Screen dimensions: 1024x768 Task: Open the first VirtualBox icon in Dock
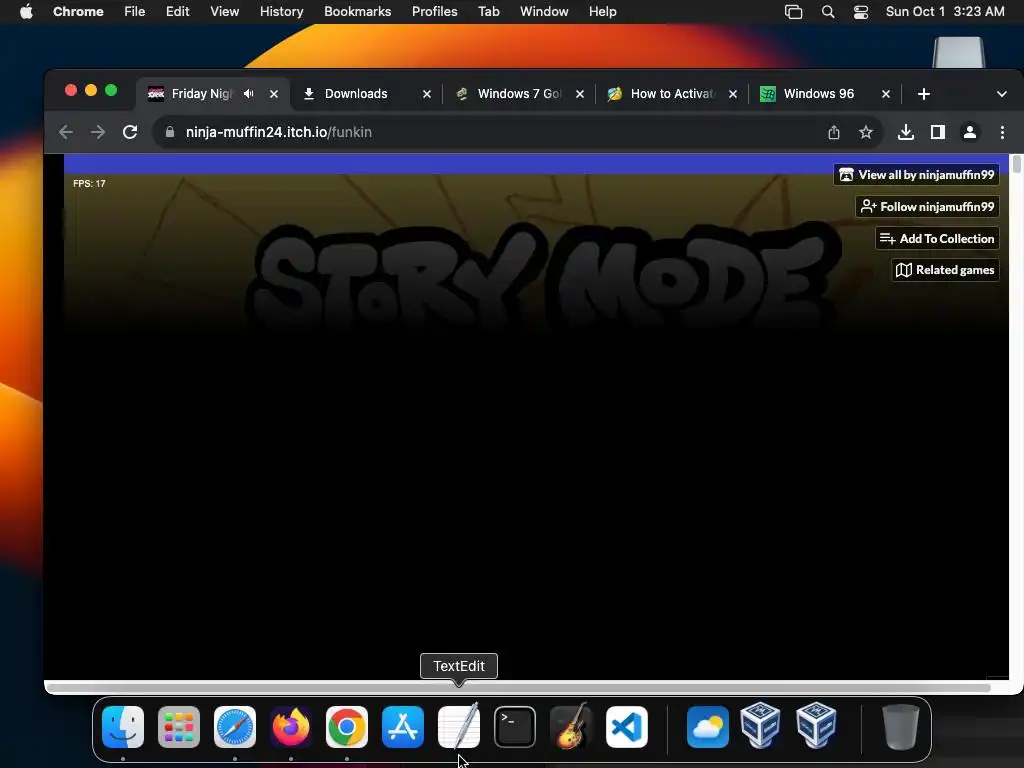tap(760, 725)
